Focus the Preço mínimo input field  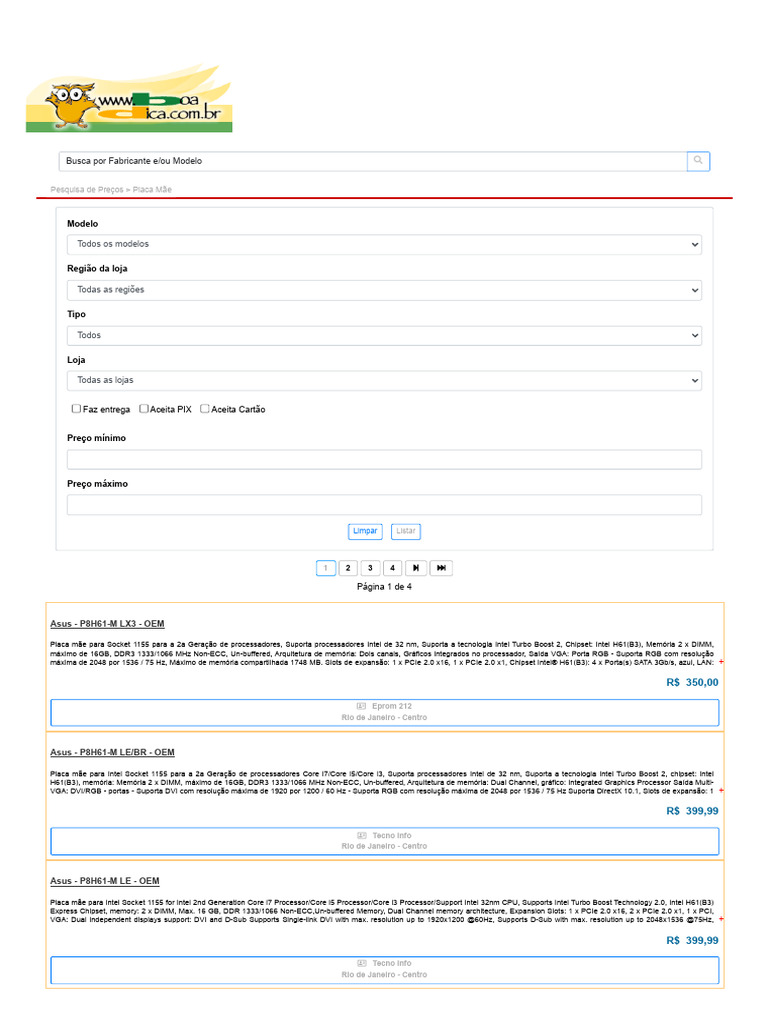(x=384, y=459)
